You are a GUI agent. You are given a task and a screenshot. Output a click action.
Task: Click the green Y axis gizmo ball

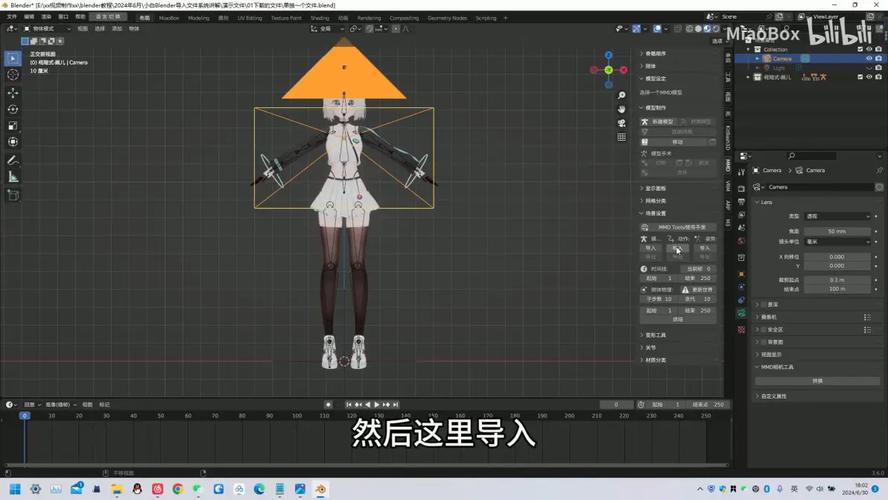pos(608,70)
